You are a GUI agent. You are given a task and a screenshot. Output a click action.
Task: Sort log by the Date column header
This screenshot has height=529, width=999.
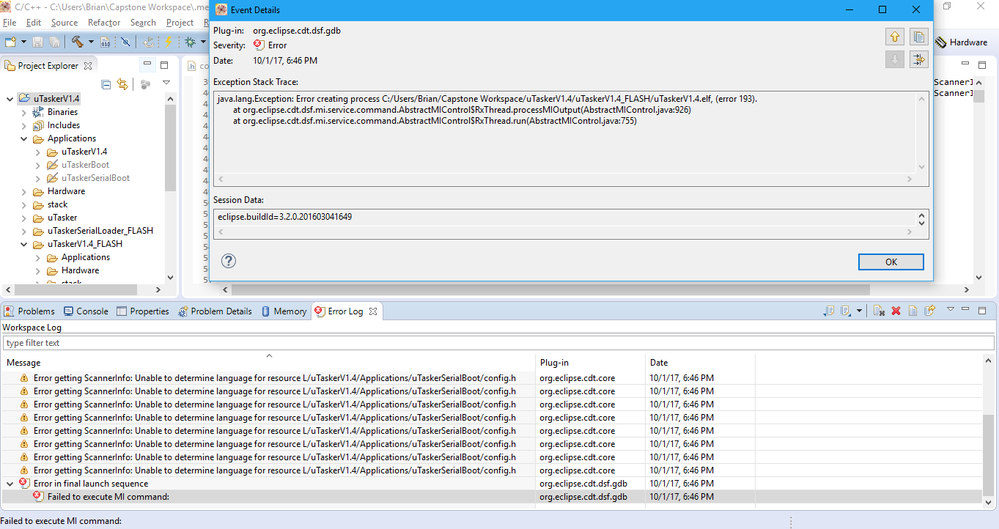click(700, 362)
